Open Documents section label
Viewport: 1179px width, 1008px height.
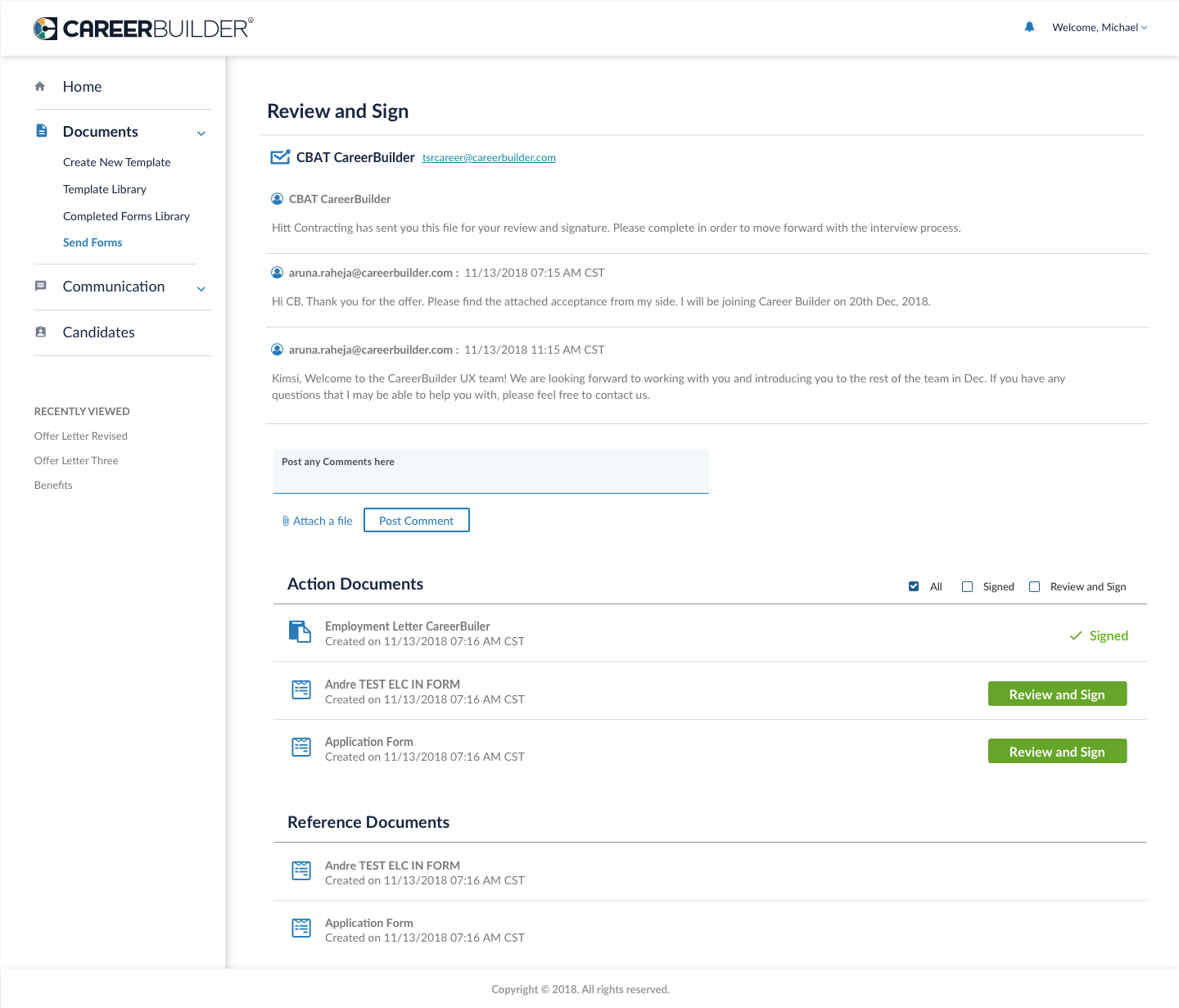pyautogui.click(x=100, y=131)
